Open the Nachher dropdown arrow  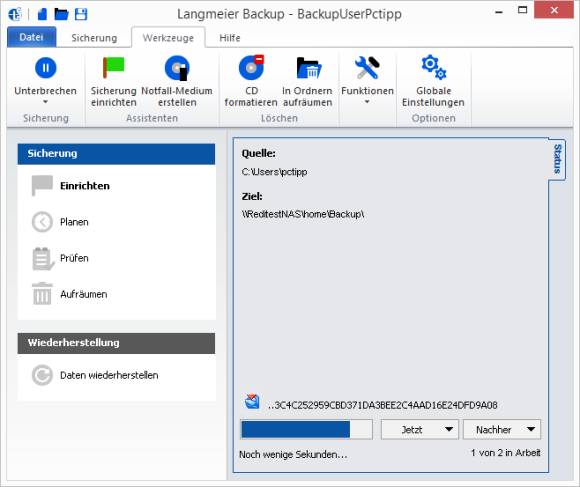click(x=531, y=429)
